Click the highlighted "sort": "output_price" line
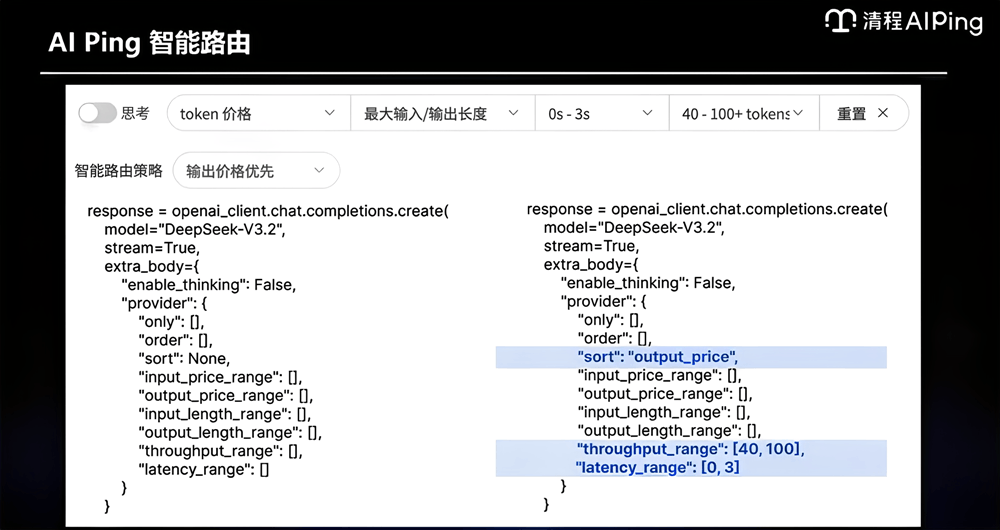 [x=691, y=357]
